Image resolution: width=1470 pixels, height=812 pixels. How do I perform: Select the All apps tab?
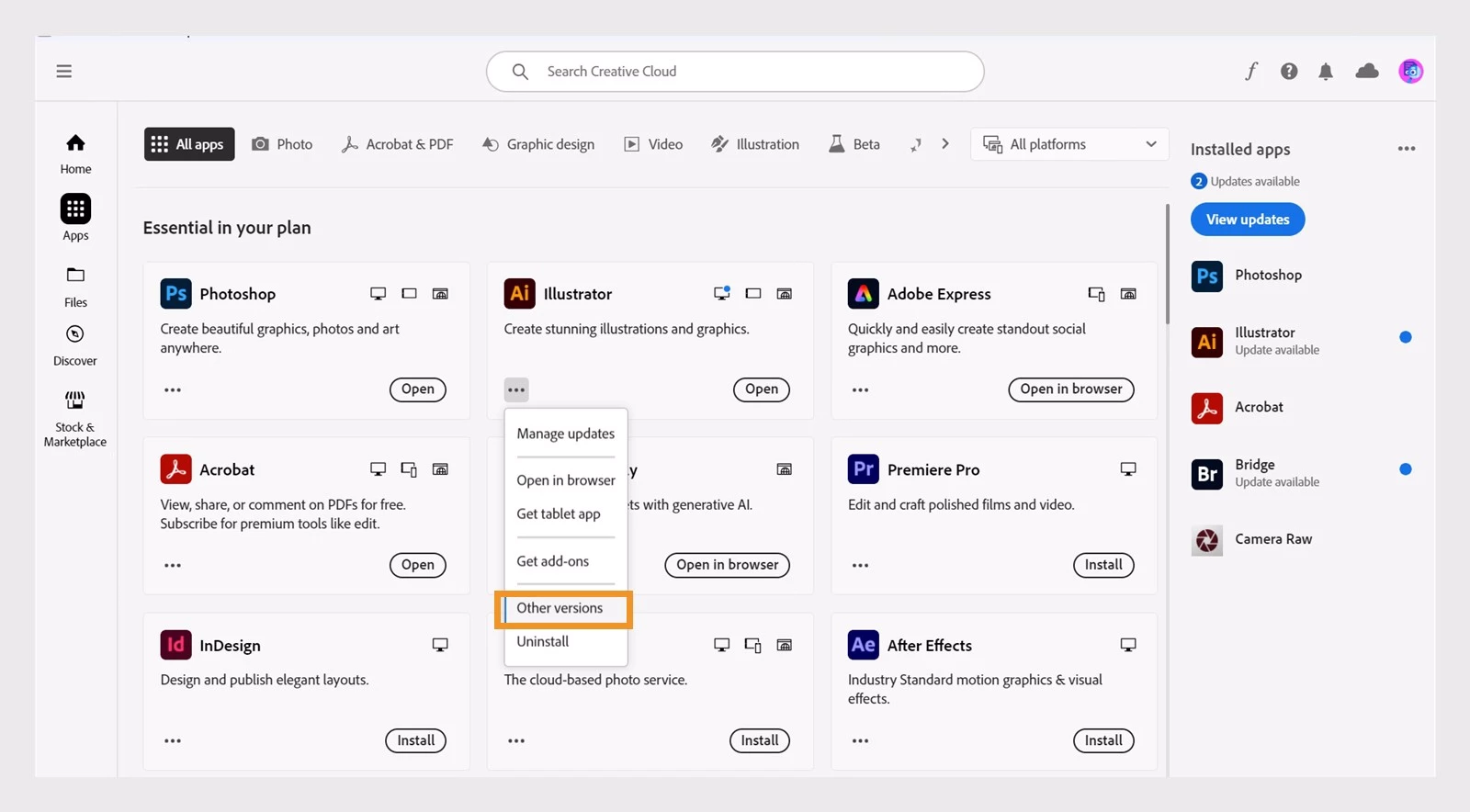tap(189, 144)
